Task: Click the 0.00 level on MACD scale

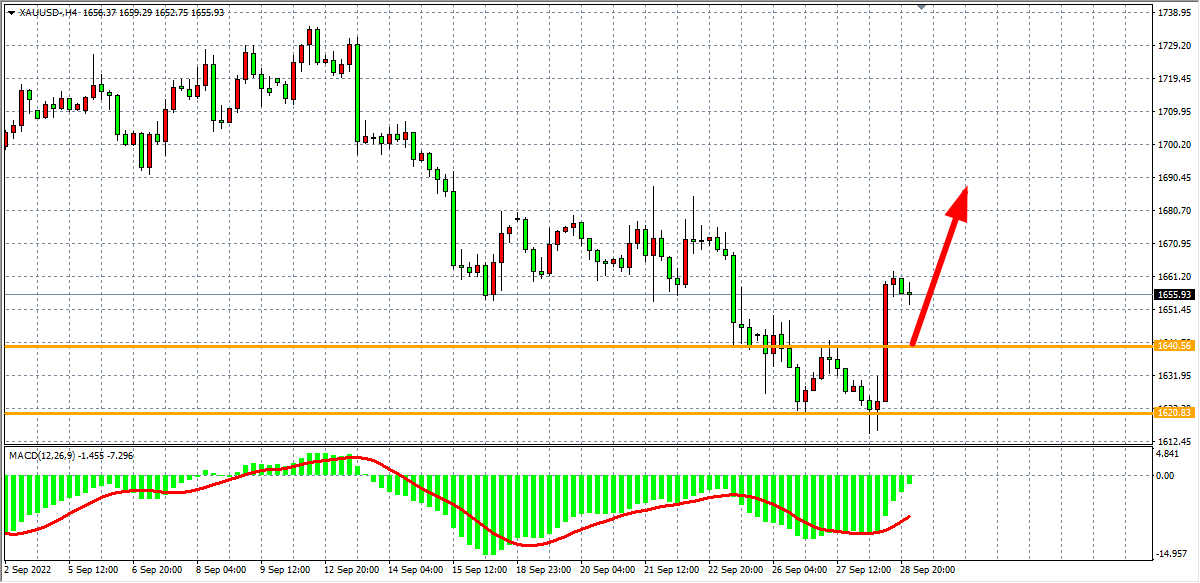Action: point(1166,476)
